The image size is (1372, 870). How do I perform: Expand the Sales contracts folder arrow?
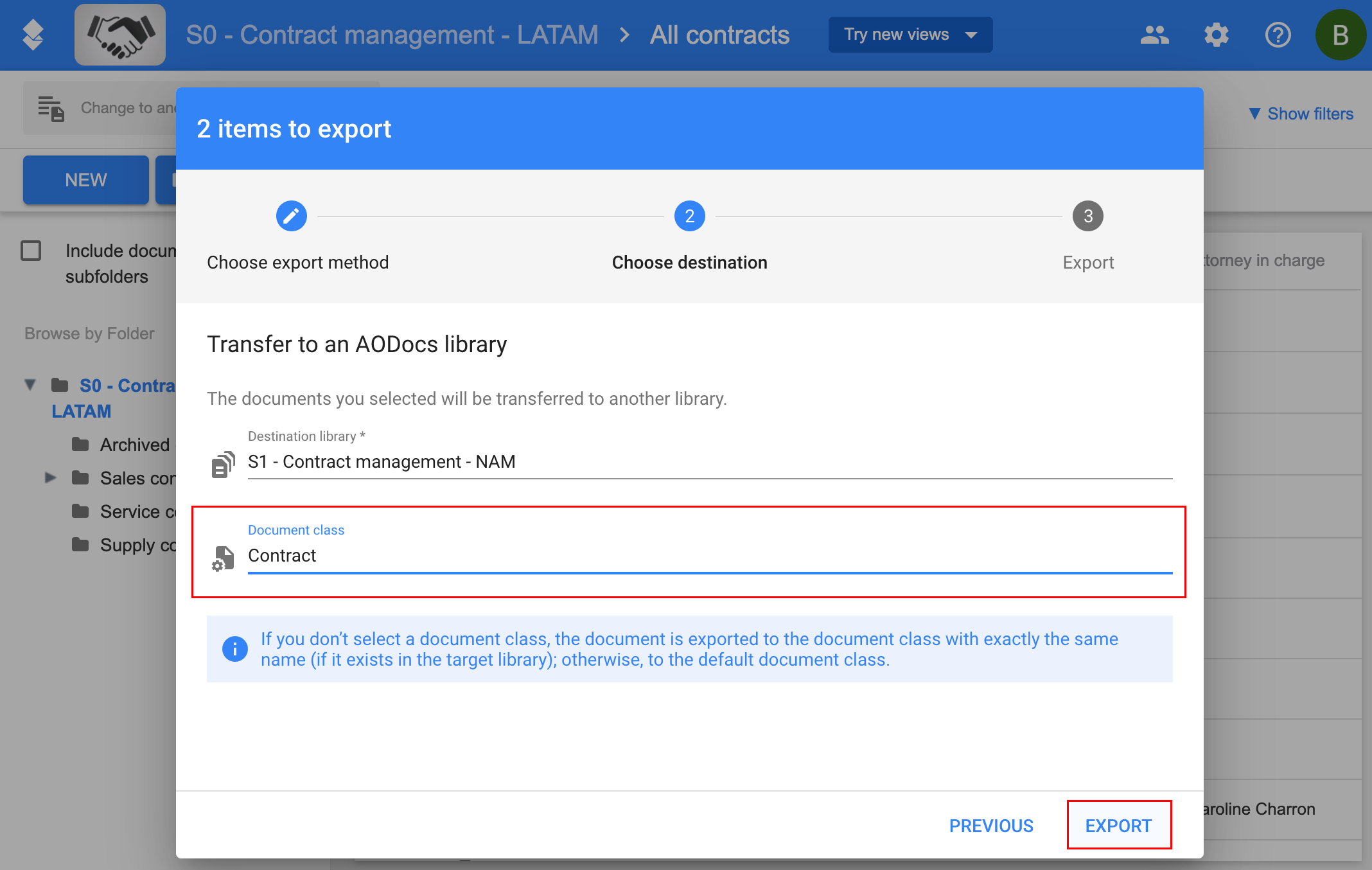pyautogui.click(x=50, y=477)
